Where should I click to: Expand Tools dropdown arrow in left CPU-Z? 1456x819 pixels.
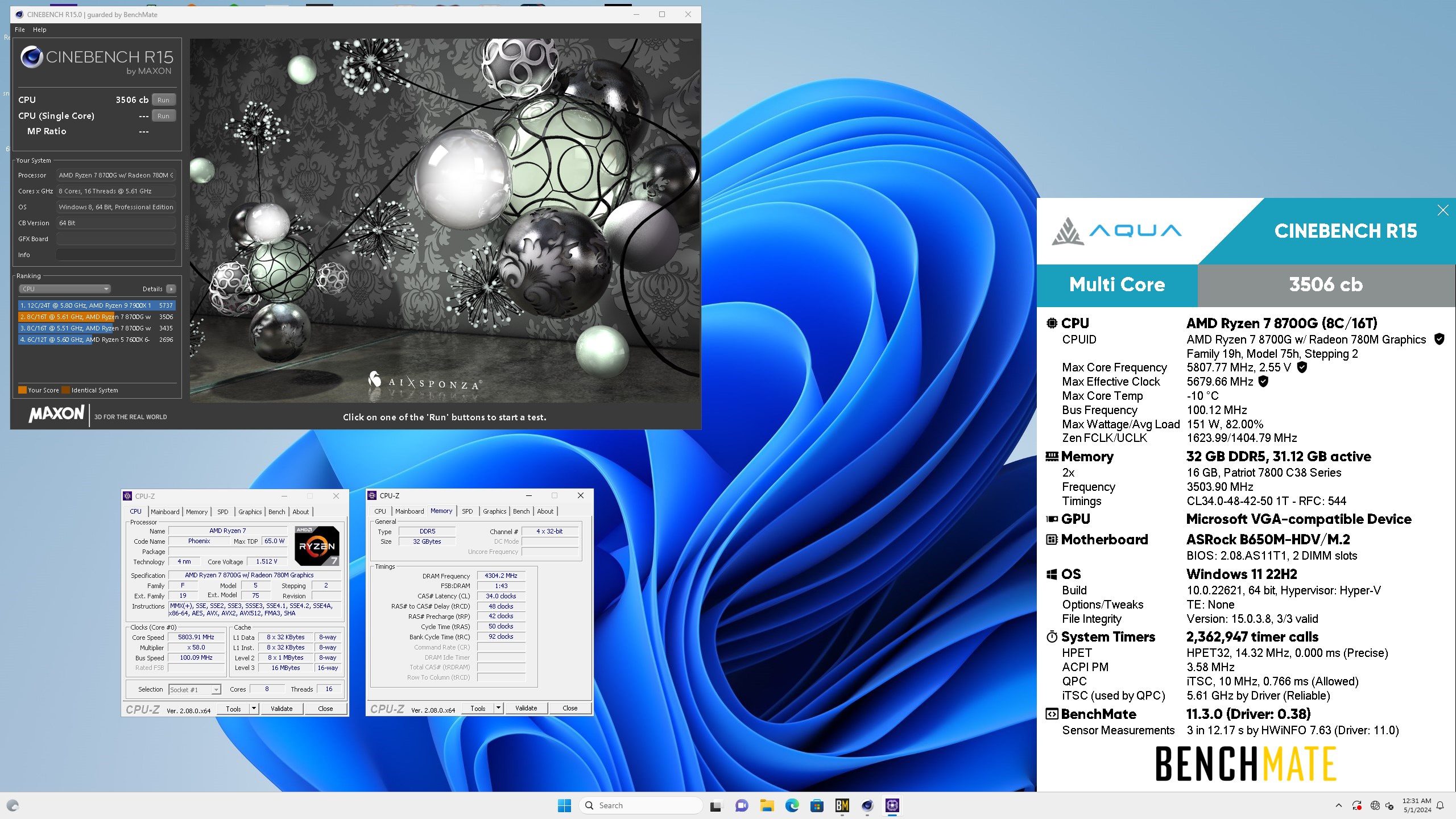pos(254,709)
